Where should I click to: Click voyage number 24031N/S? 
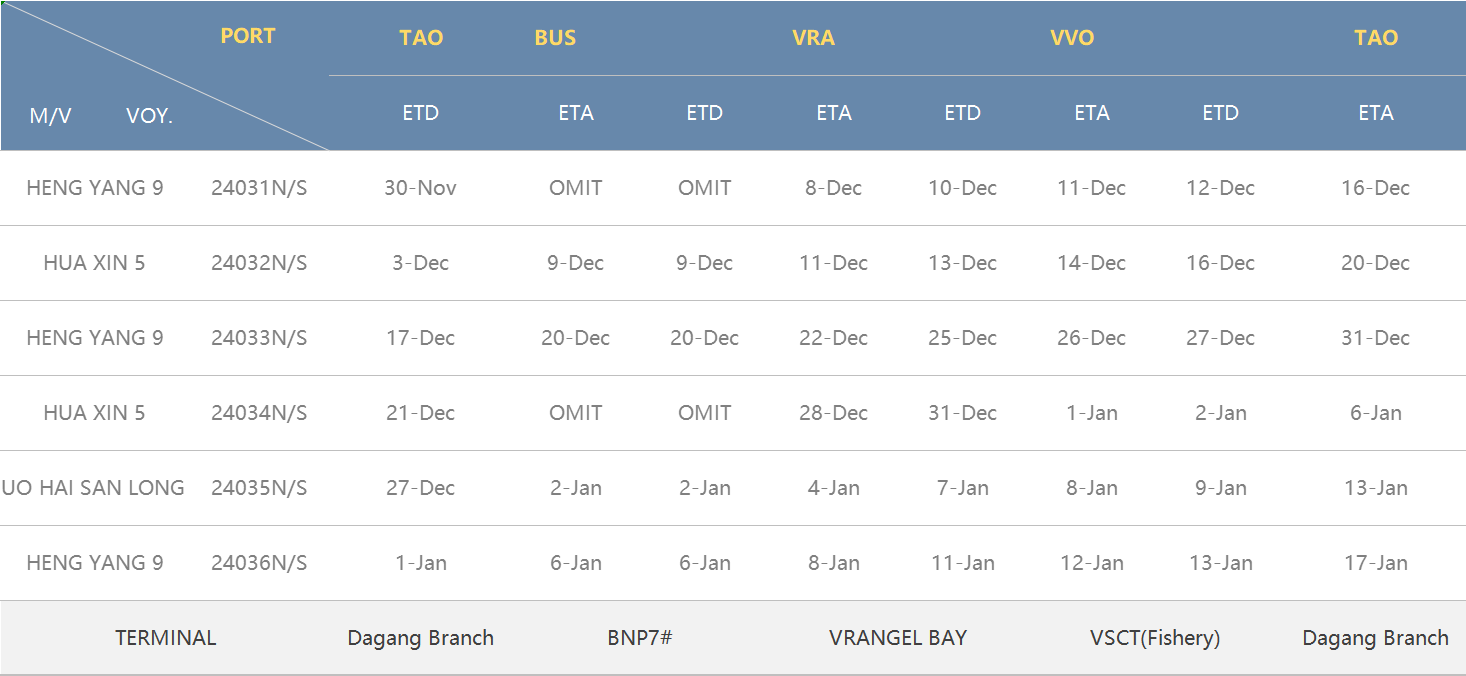[x=259, y=188]
